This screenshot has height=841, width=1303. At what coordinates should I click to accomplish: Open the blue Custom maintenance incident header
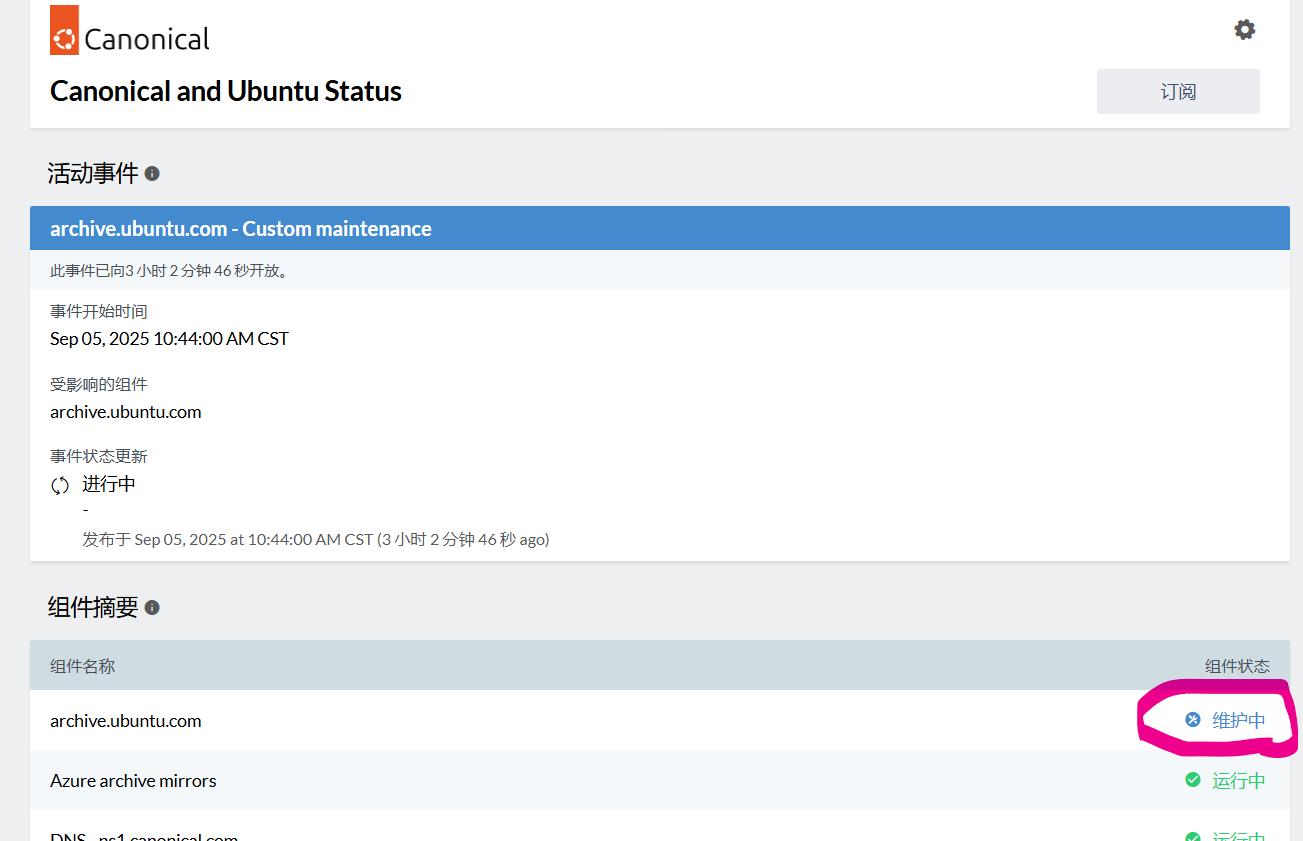pos(241,229)
